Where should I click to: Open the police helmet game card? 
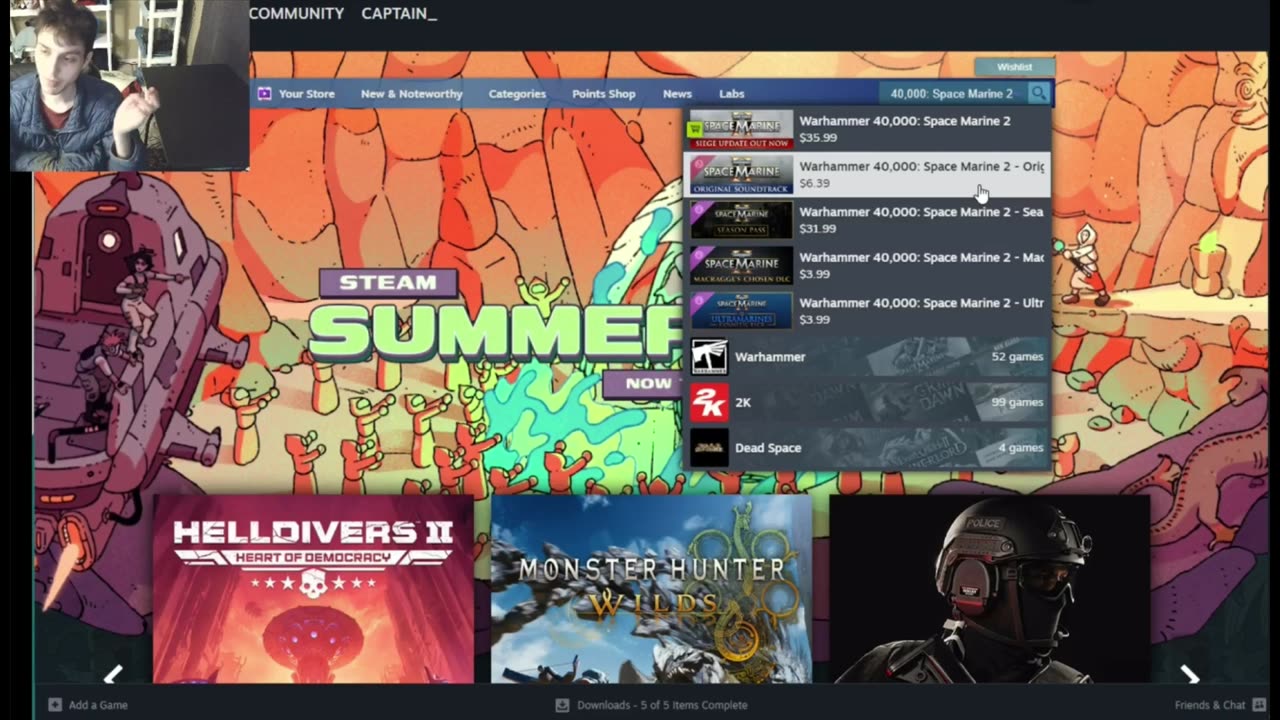point(989,589)
